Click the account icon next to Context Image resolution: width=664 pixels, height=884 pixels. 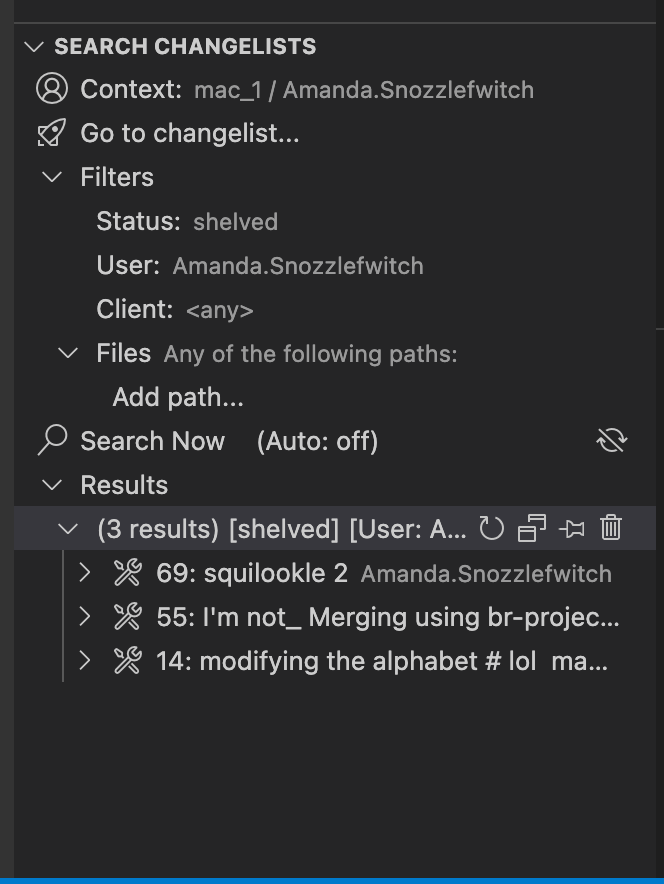click(50, 89)
